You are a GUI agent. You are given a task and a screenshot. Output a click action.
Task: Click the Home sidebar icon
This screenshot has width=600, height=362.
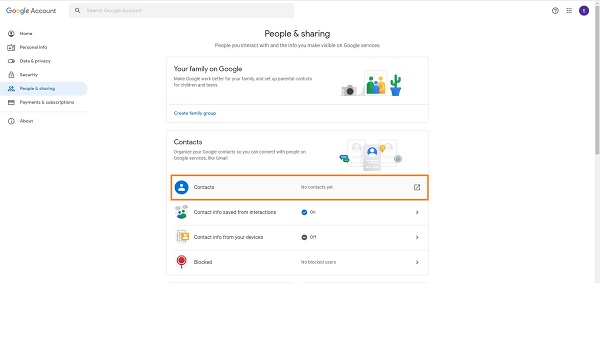pyautogui.click(x=11, y=34)
